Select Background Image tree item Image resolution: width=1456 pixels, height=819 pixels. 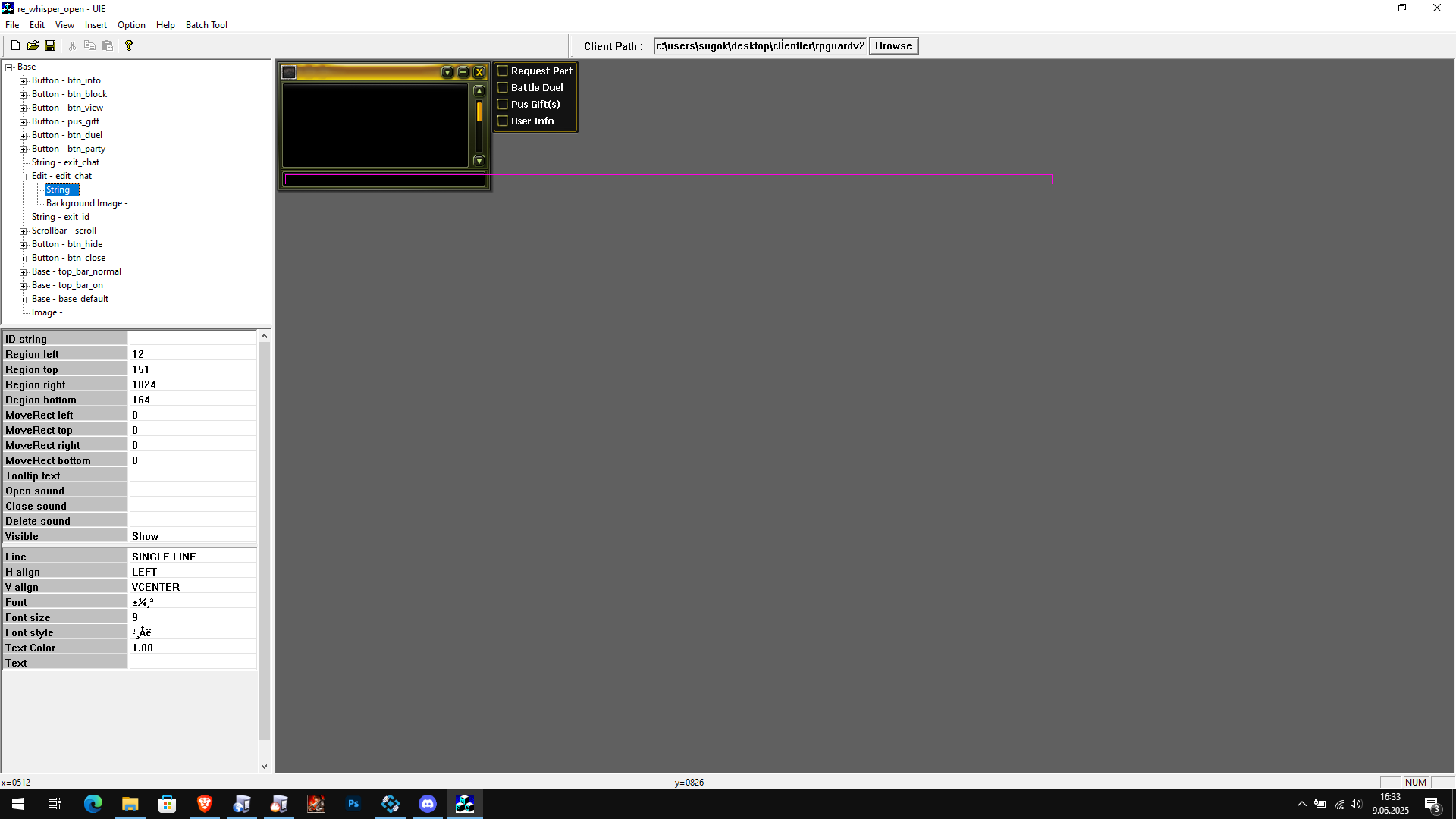pyautogui.click(x=86, y=203)
